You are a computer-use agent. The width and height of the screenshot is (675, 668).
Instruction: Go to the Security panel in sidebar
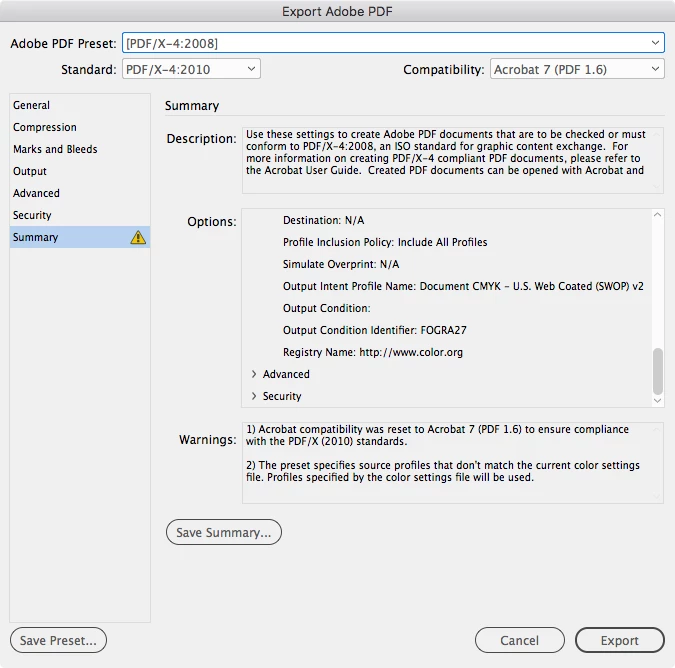tap(80, 215)
